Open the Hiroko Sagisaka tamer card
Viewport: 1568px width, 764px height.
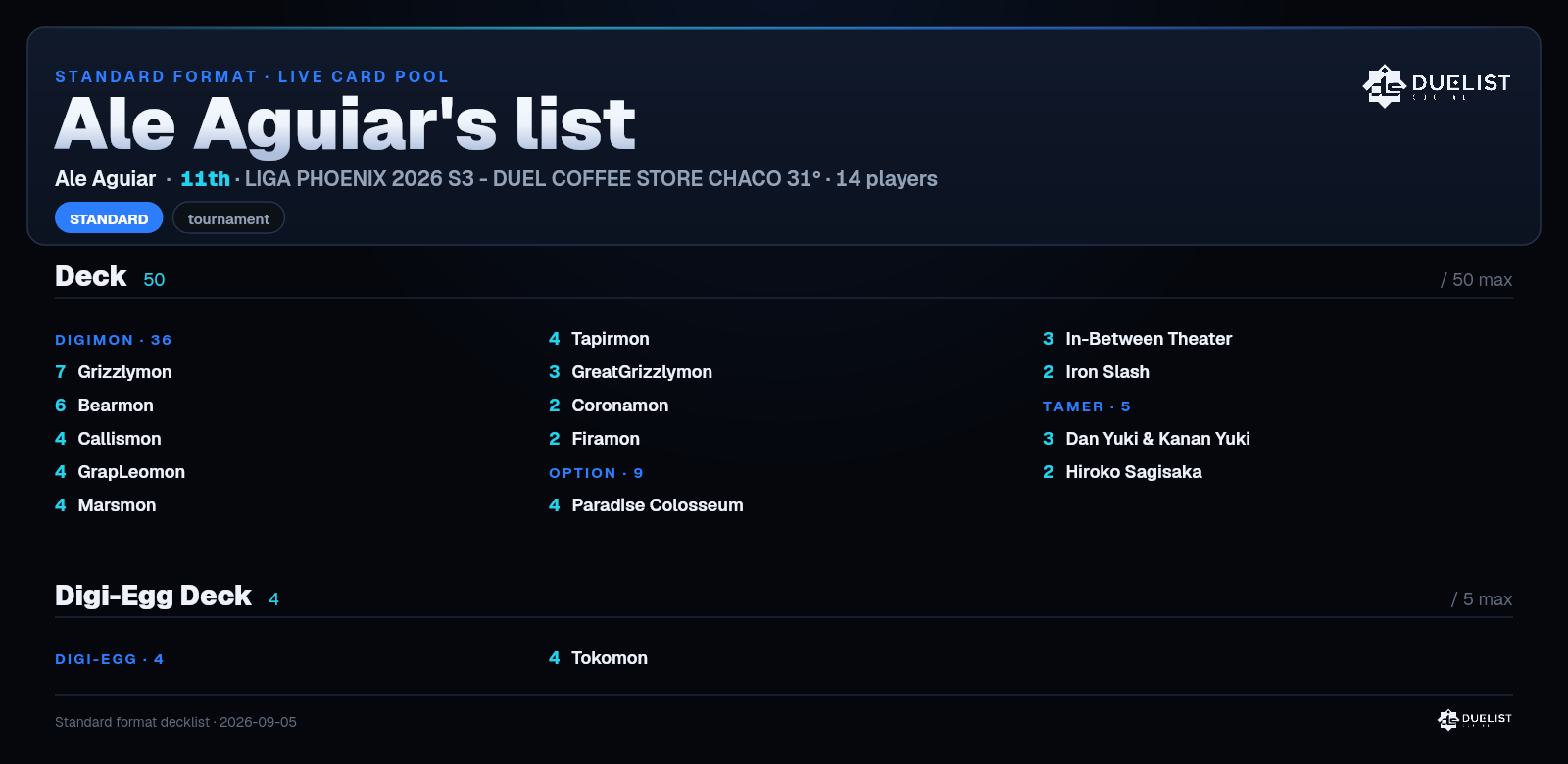click(x=1122, y=472)
